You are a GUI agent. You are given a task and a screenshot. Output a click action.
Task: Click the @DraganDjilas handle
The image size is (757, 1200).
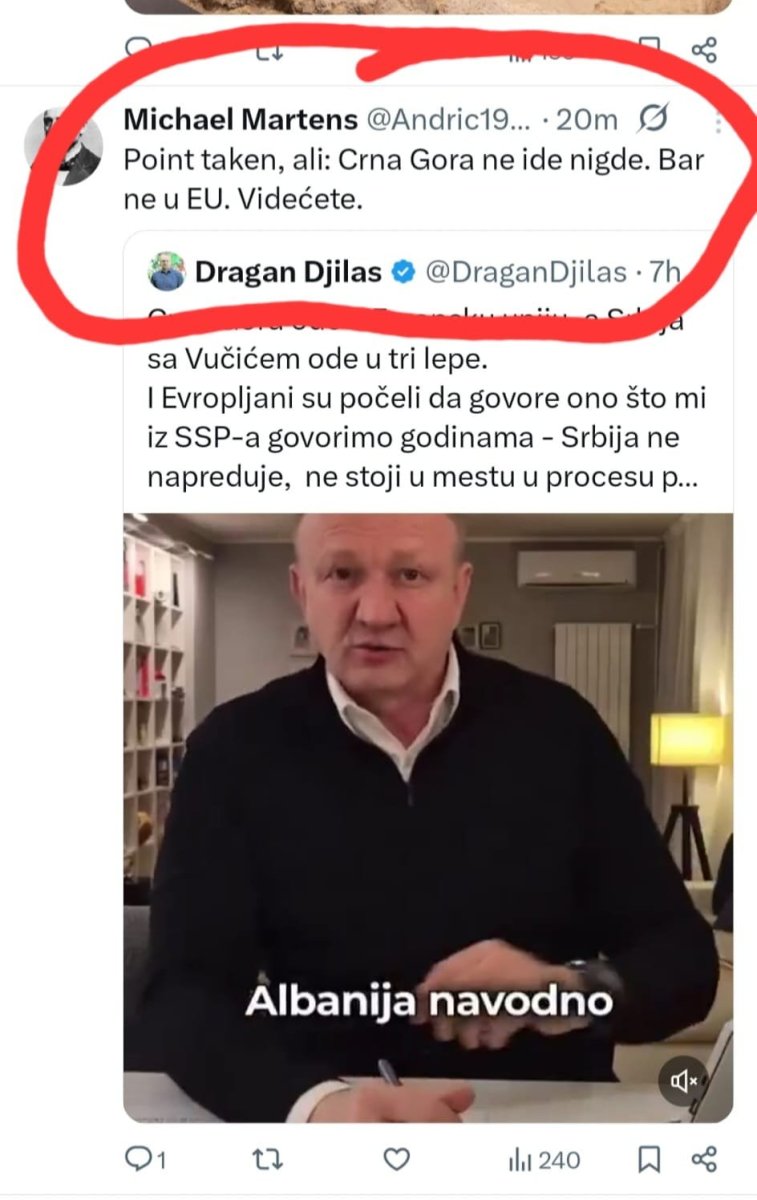coord(527,272)
